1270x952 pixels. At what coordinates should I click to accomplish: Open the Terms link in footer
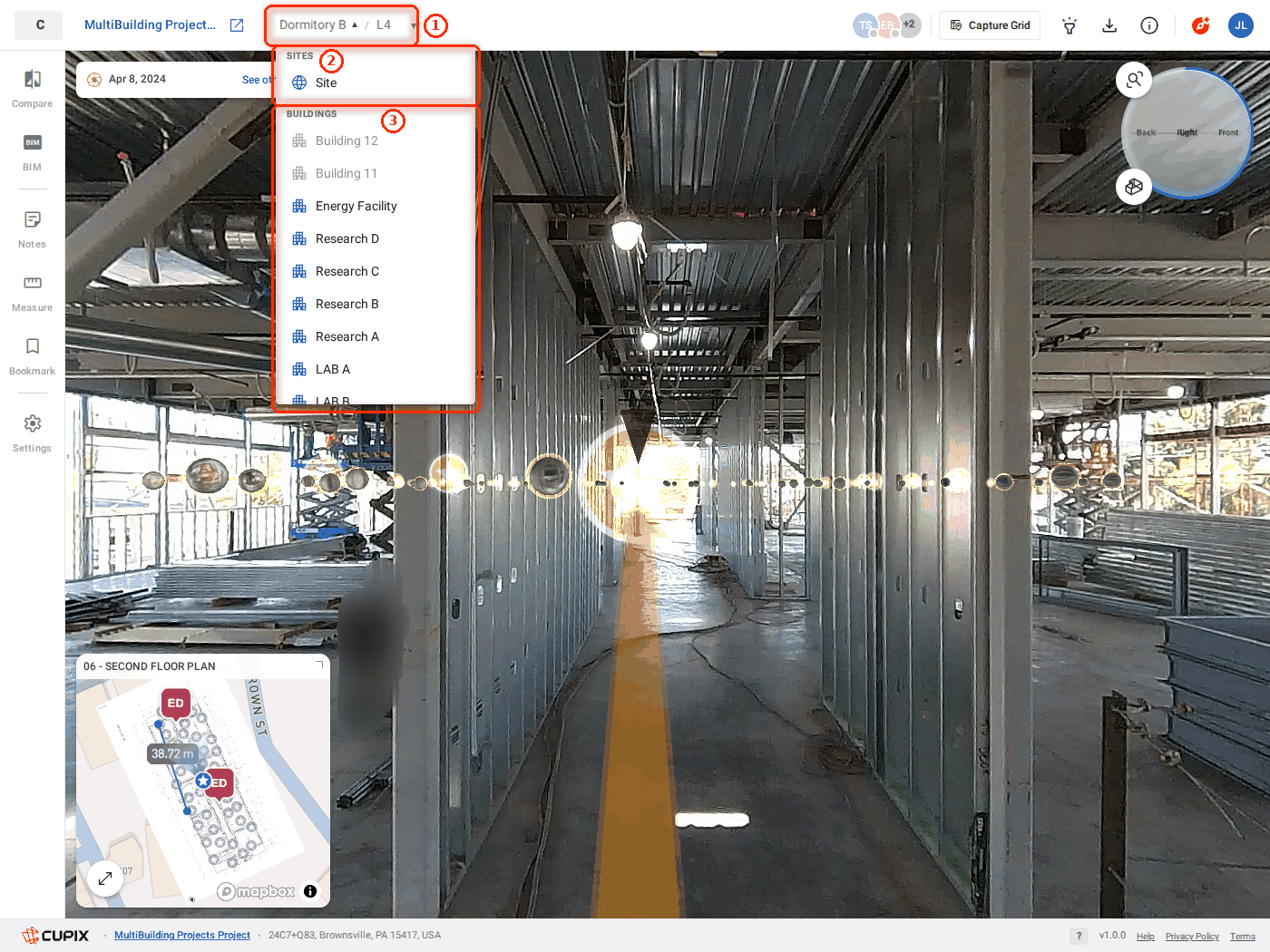[1243, 937]
